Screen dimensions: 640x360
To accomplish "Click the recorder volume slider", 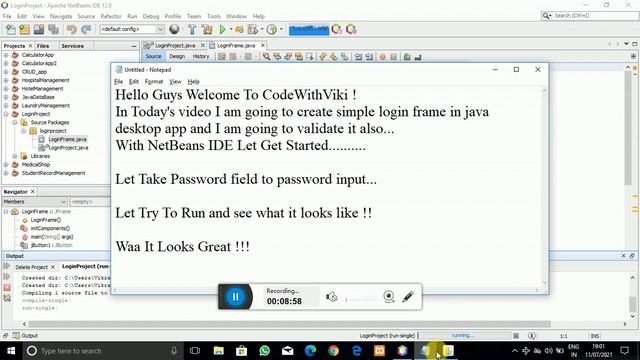I will [x=361, y=299].
